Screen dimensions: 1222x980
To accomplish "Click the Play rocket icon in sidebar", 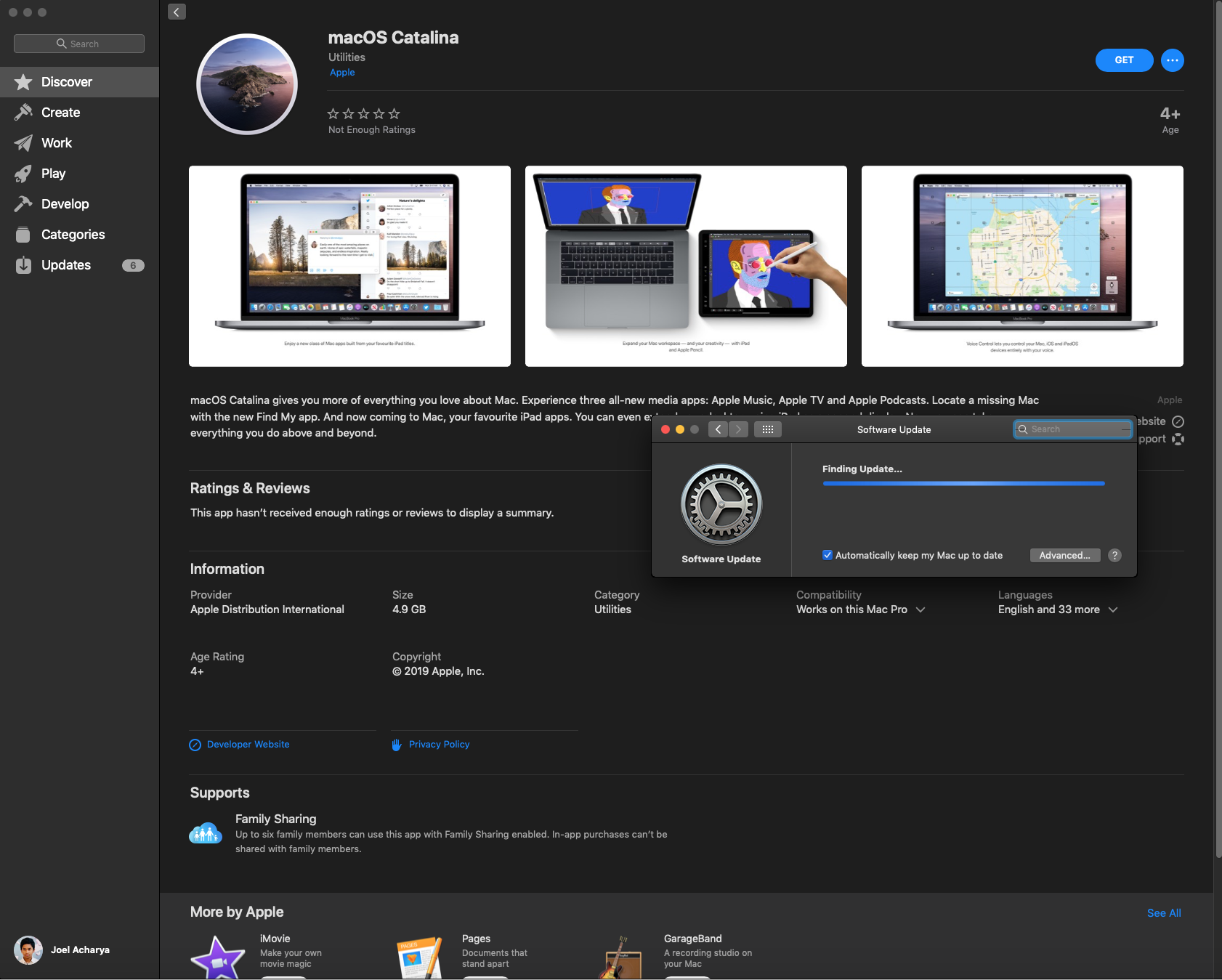I will coord(23,174).
